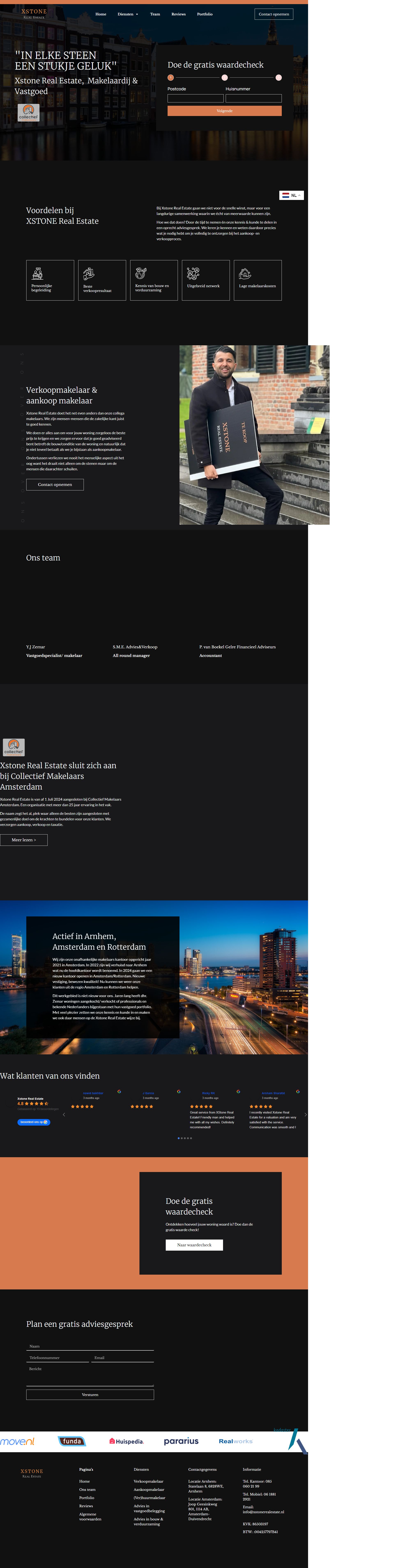The width and height of the screenshot is (405, 1568).
Task: Click the Postcode input field
Action: [x=196, y=98]
